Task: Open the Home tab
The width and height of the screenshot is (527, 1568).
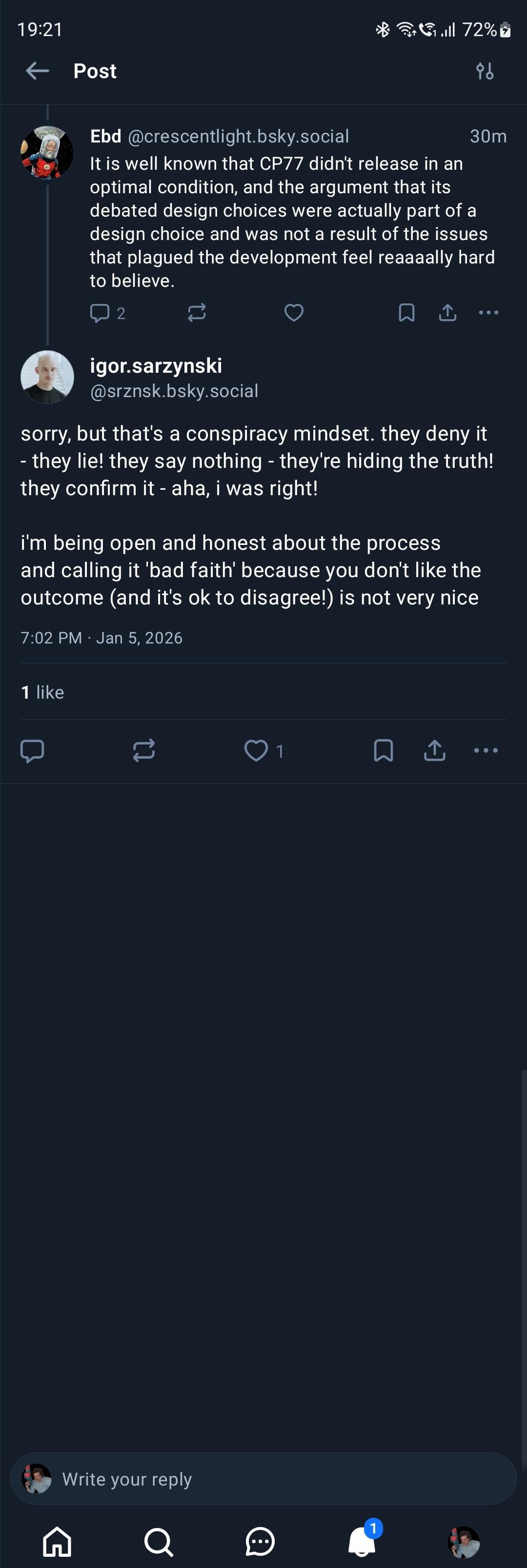Action: coord(57,1542)
